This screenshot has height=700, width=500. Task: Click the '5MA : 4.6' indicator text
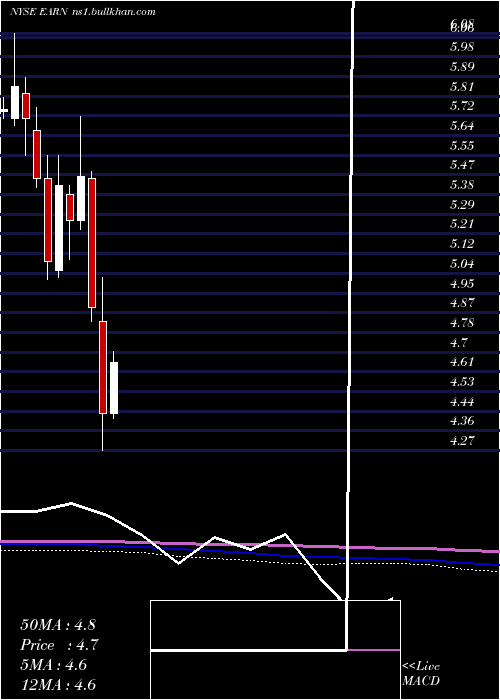54,665
